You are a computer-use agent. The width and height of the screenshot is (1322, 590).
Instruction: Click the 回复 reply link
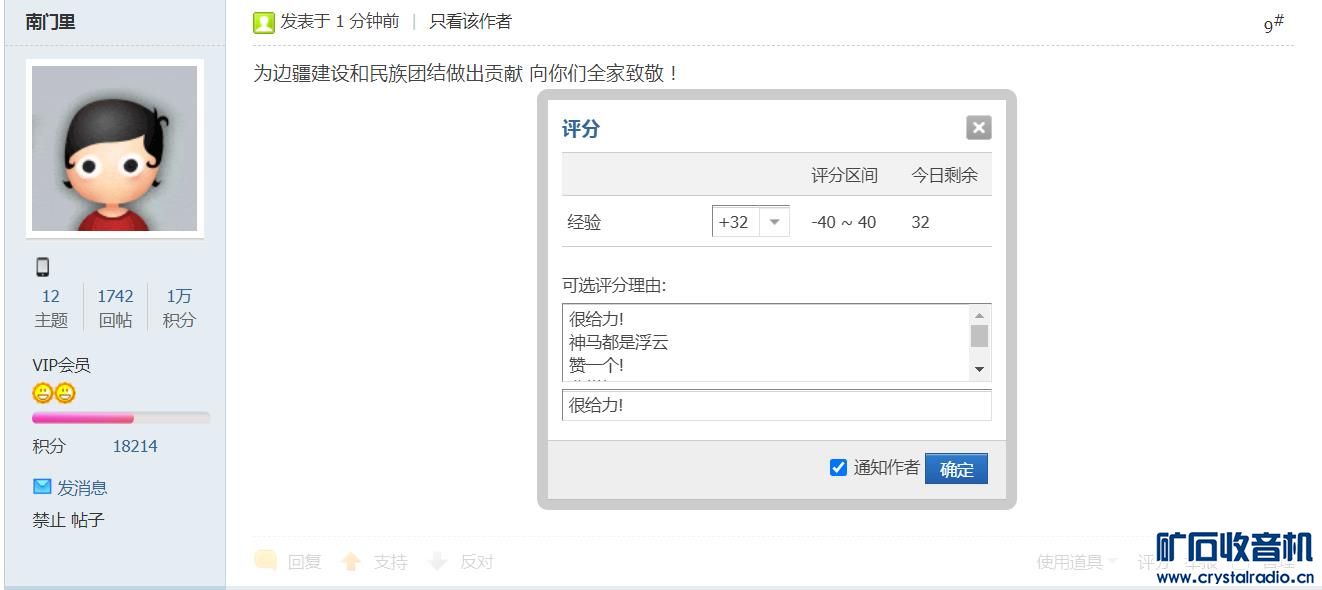pyautogui.click(x=305, y=562)
